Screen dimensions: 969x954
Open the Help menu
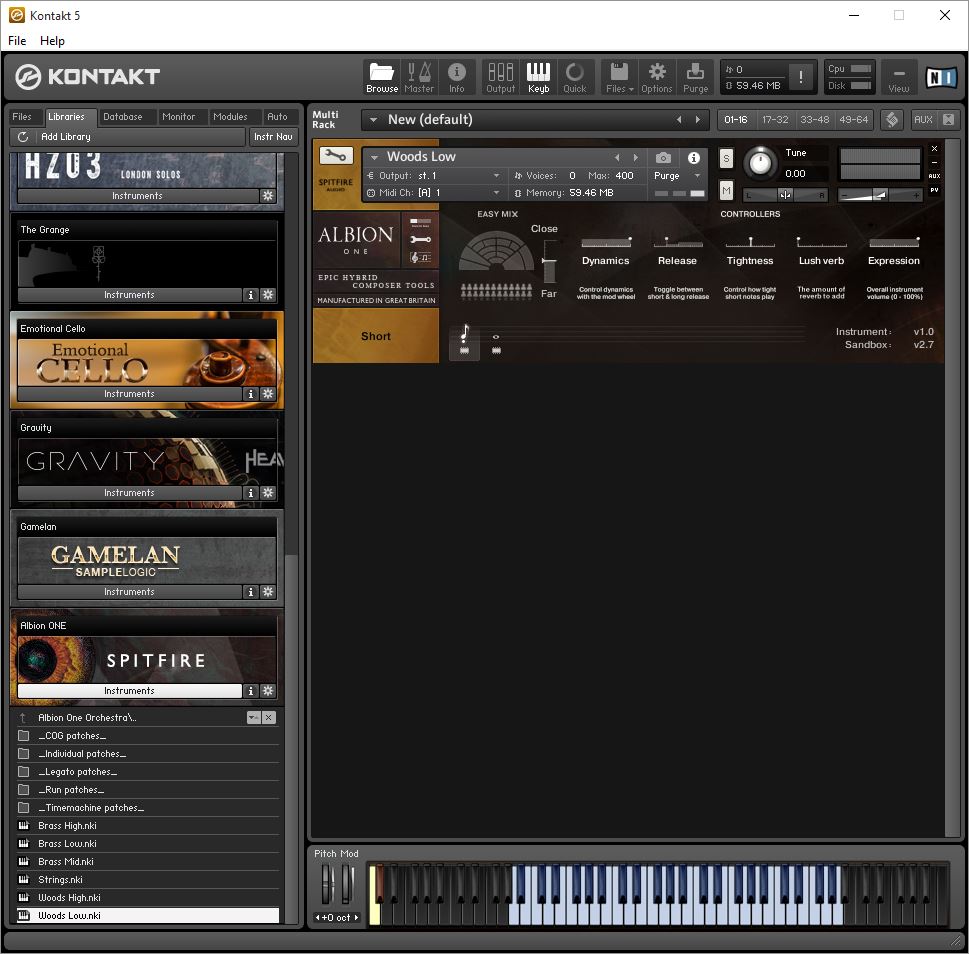pos(52,41)
